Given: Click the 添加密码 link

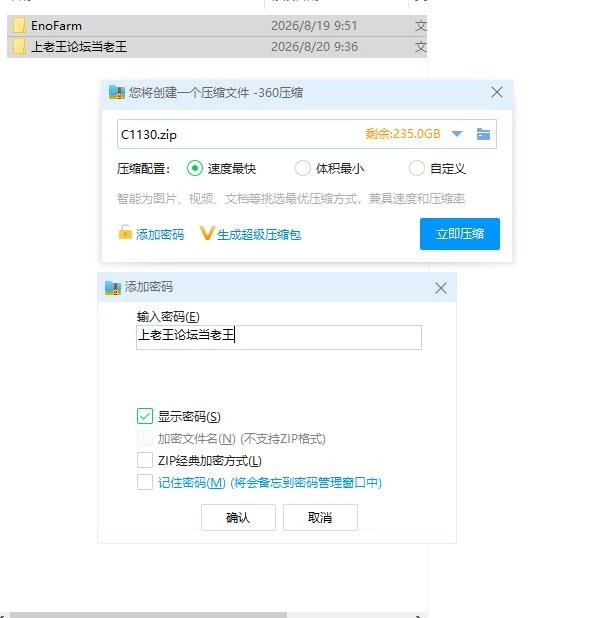Looking at the screenshot, I should [160, 235].
